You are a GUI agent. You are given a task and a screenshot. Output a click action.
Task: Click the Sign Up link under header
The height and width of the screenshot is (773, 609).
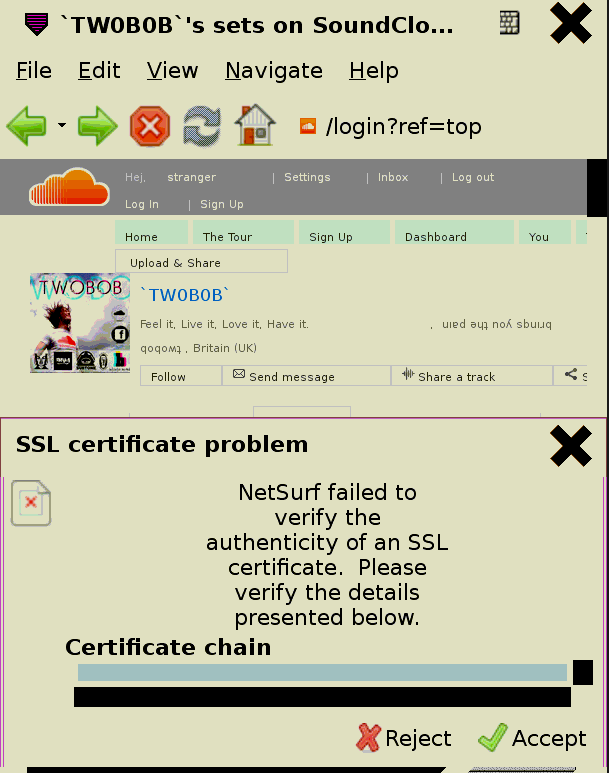221,204
